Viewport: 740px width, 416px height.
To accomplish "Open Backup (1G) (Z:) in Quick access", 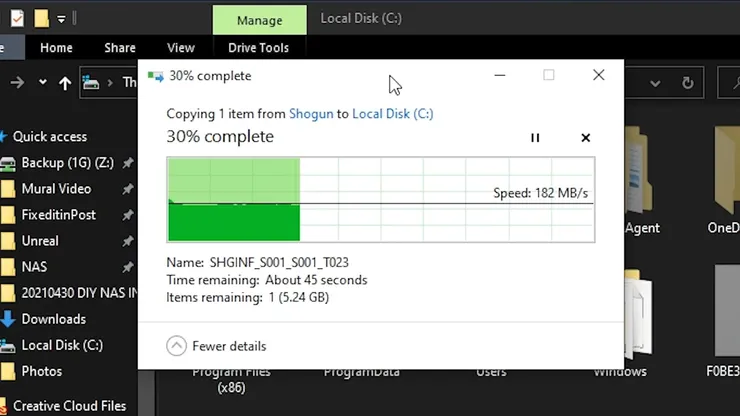I will pos(67,163).
